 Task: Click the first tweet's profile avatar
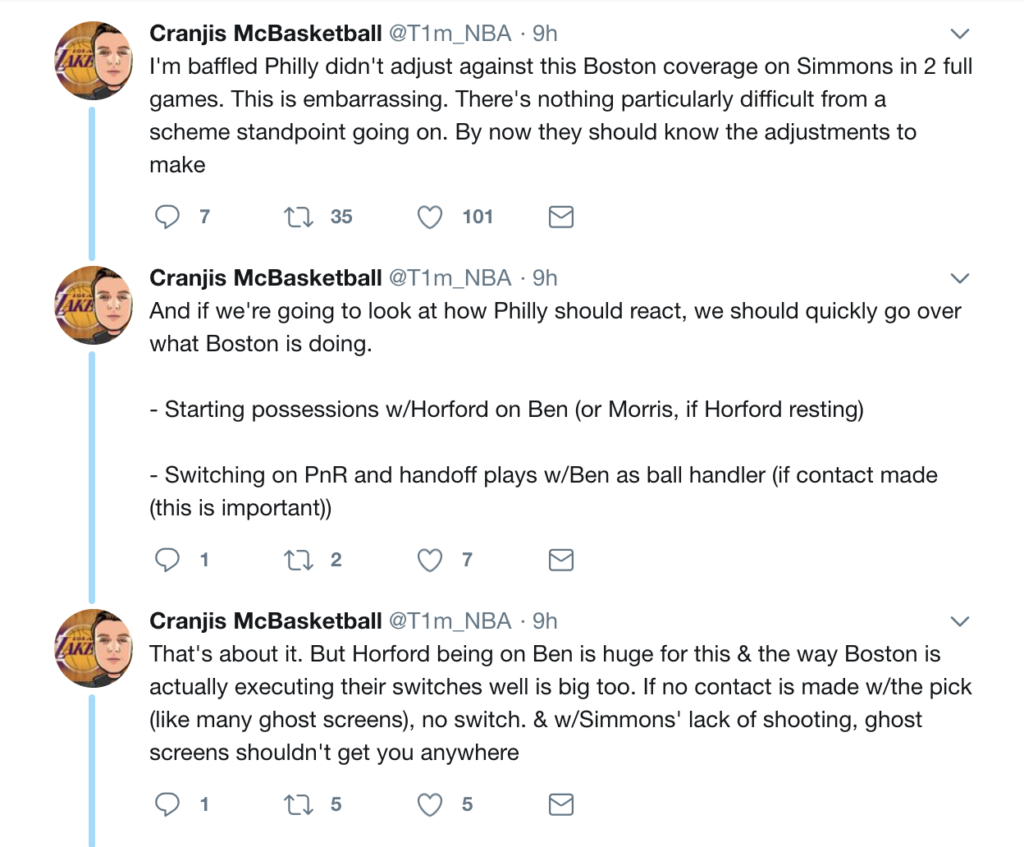[x=93, y=60]
